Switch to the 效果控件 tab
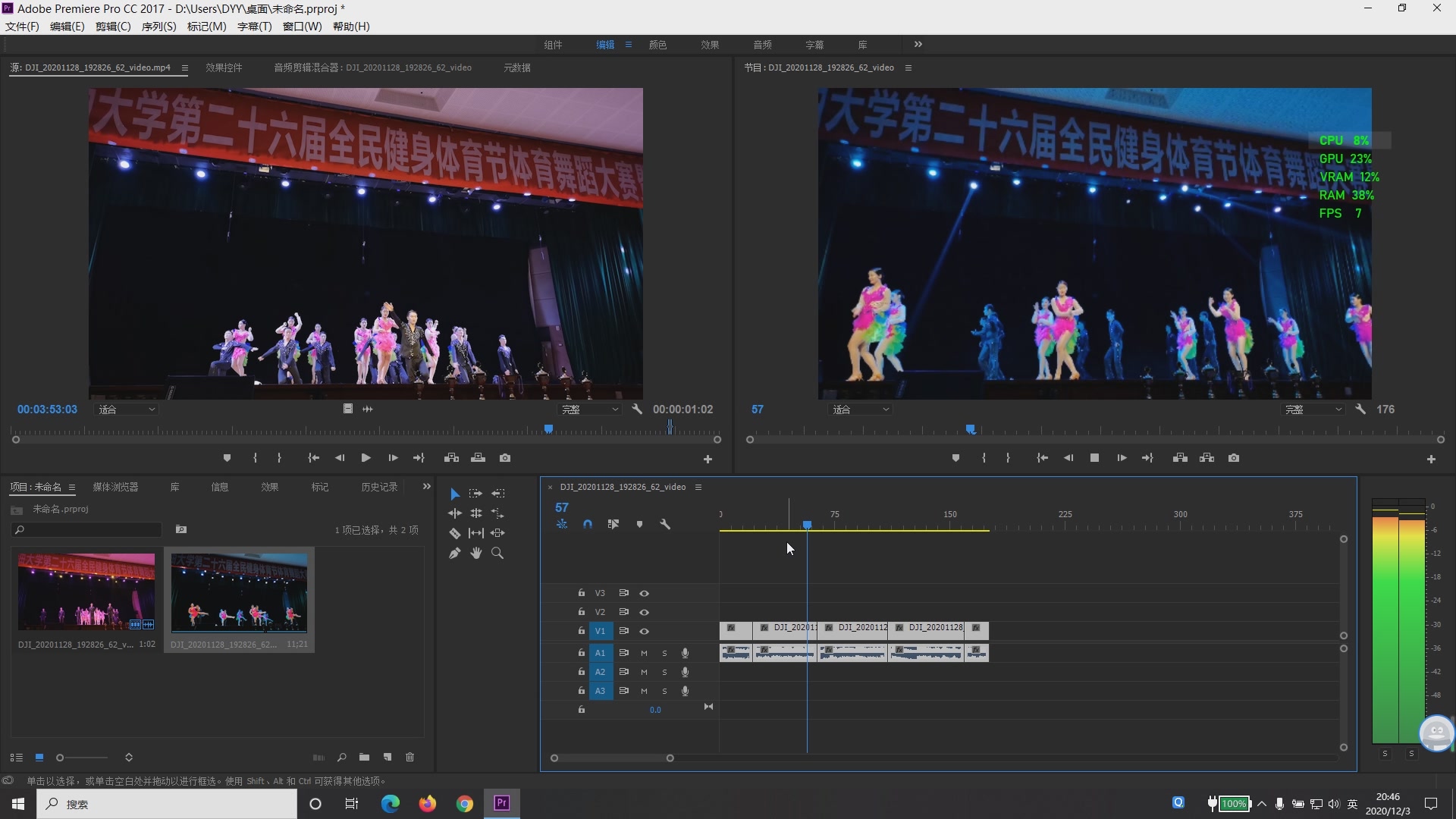Viewport: 1456px width, 819px height. coord(224,67)
